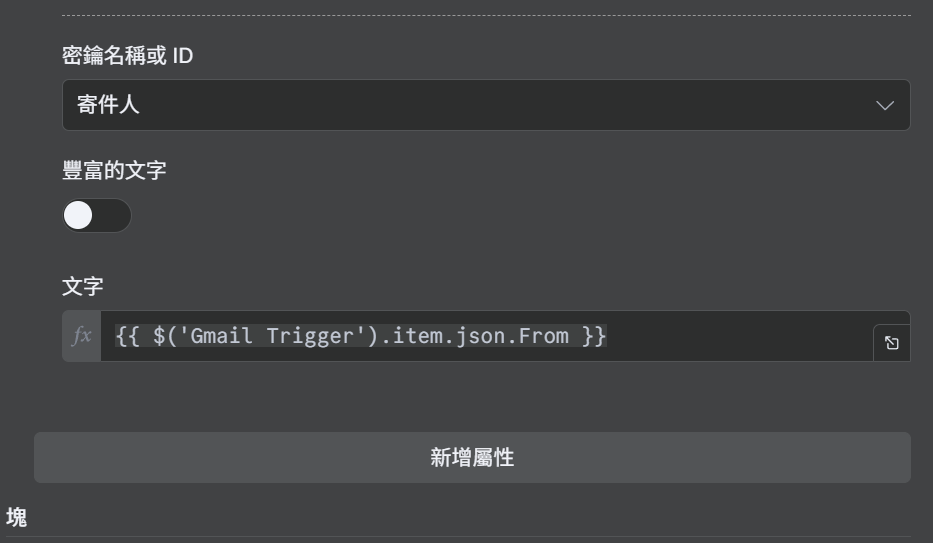Focus the 文字 expression input field
This screenshot has height=543, width=933.
[x=486, y=335]
